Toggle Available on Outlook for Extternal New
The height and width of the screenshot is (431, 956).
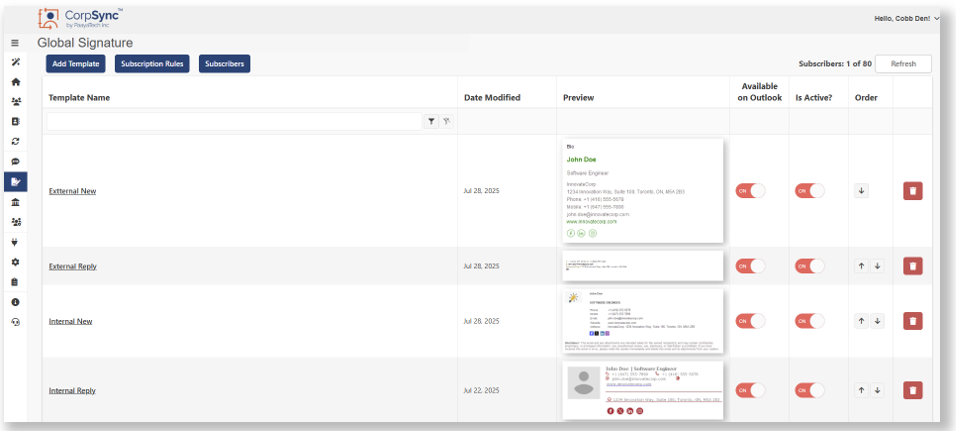tap(751, 191)
